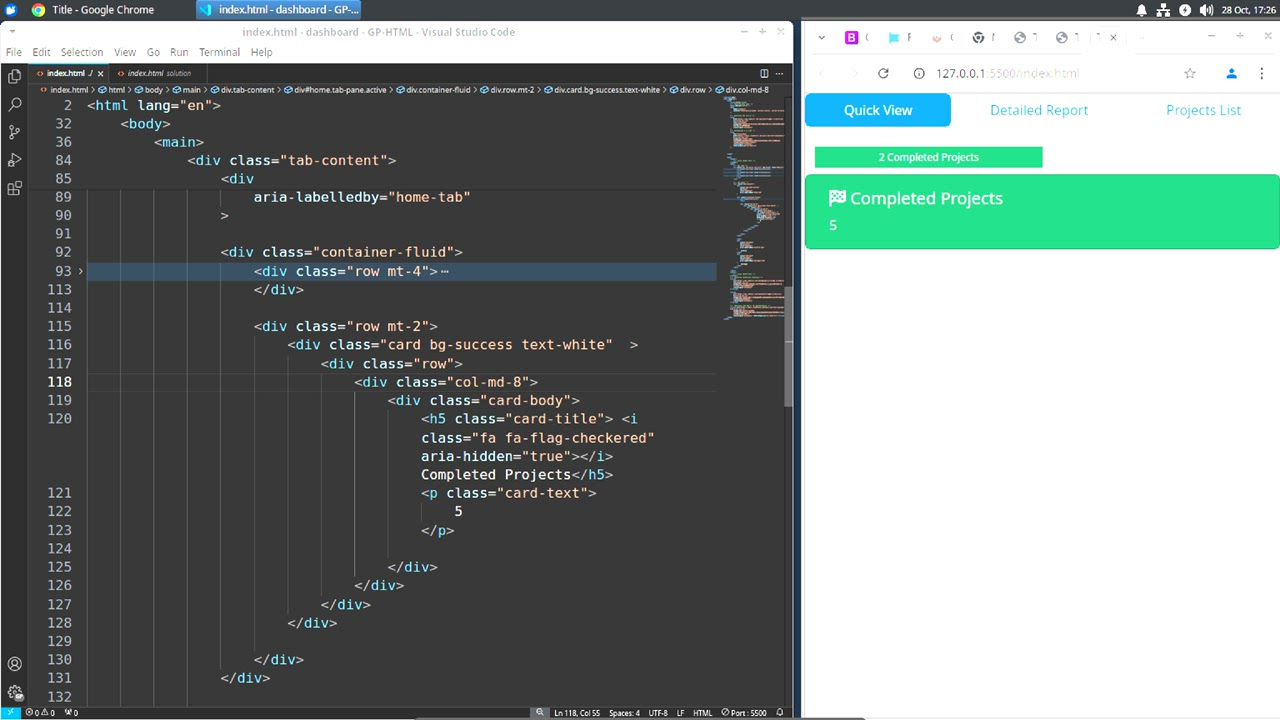Change HTML language mode
This screenshot has height=720, width=1280.
[703, 713]
